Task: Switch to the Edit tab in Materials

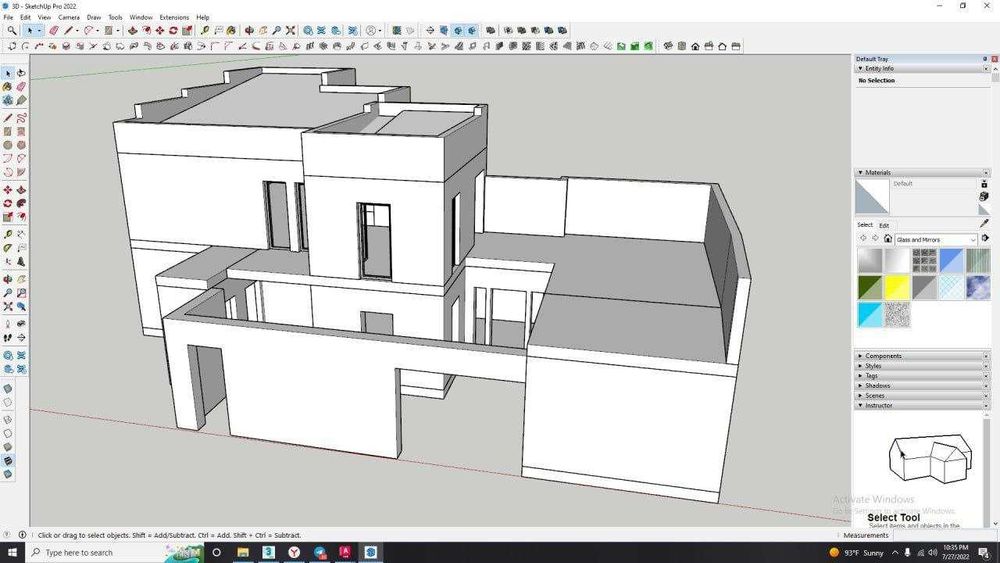Action: tap(884, 225)
